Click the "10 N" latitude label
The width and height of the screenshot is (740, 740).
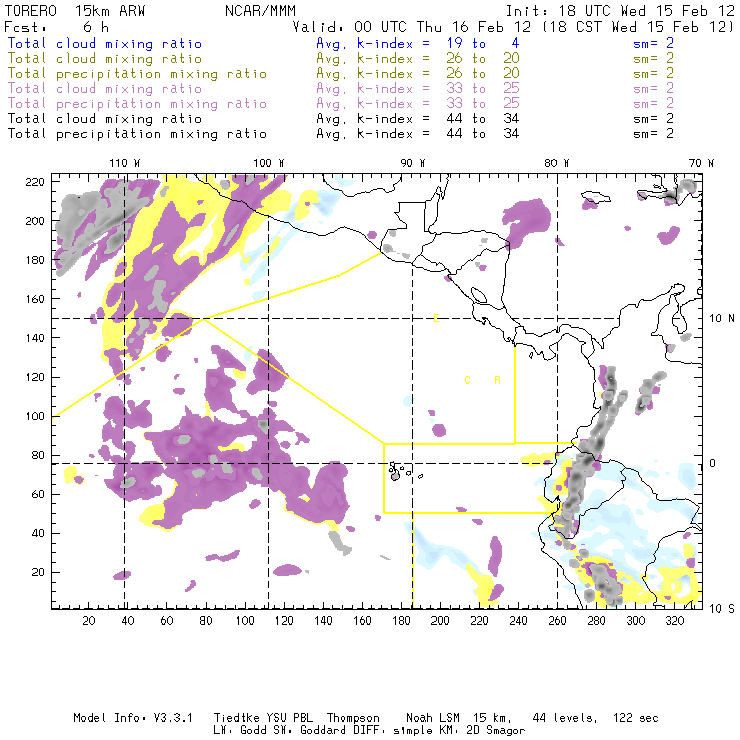(x=722, y=319)
